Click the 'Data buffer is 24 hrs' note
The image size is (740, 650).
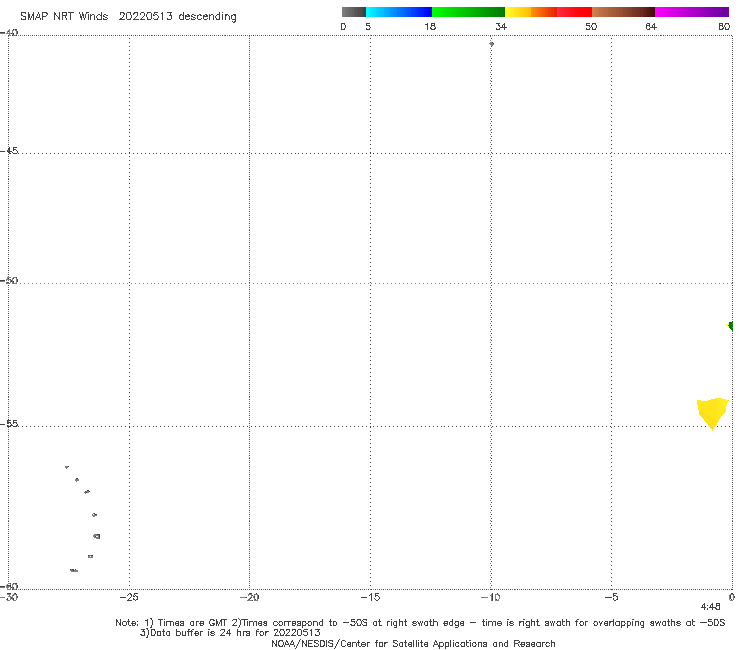tap(230, 633)
